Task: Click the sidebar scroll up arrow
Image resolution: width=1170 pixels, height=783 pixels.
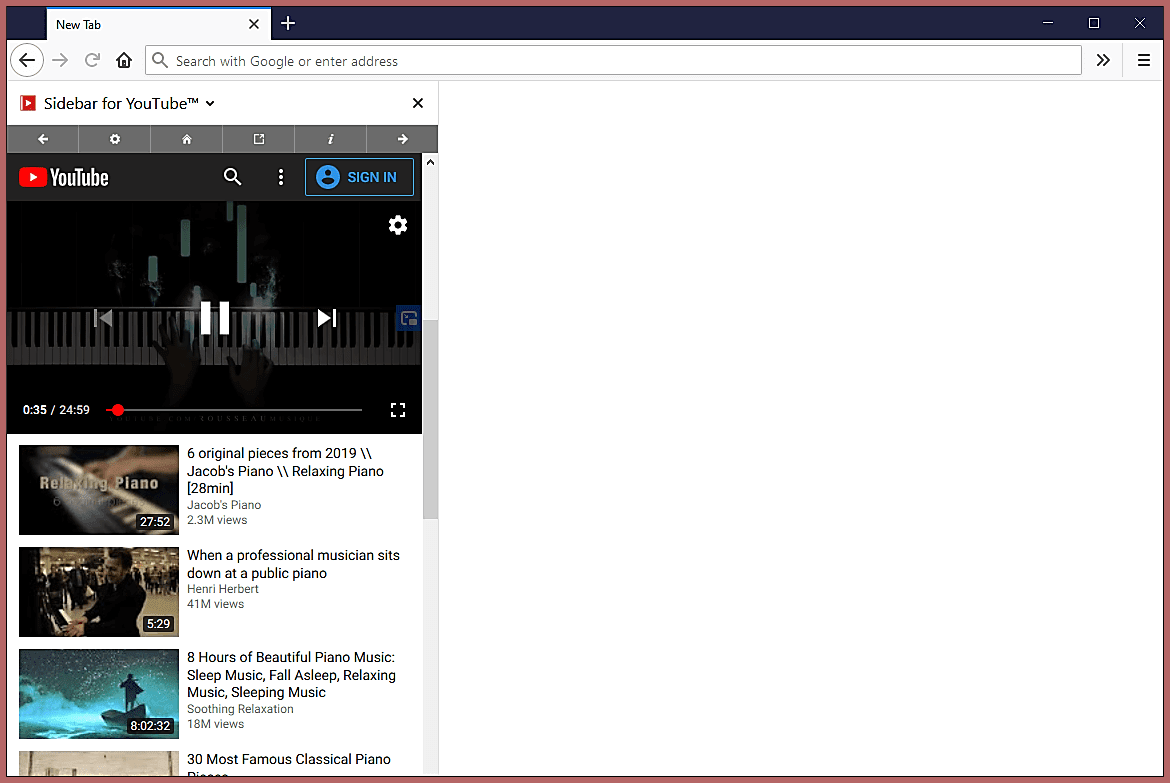Action: (431, 162)
